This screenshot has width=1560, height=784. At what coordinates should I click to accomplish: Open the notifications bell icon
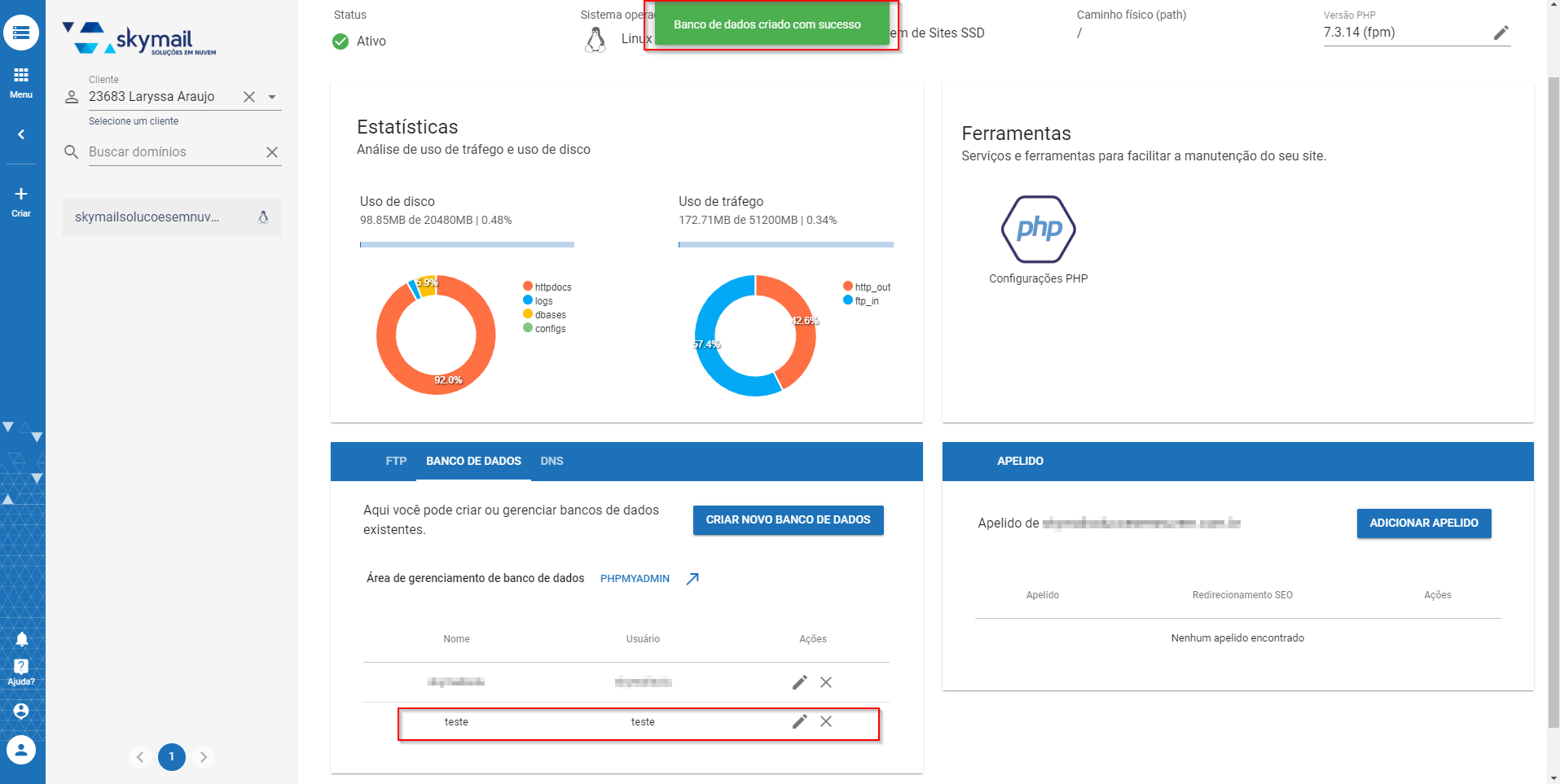(22, 639)
